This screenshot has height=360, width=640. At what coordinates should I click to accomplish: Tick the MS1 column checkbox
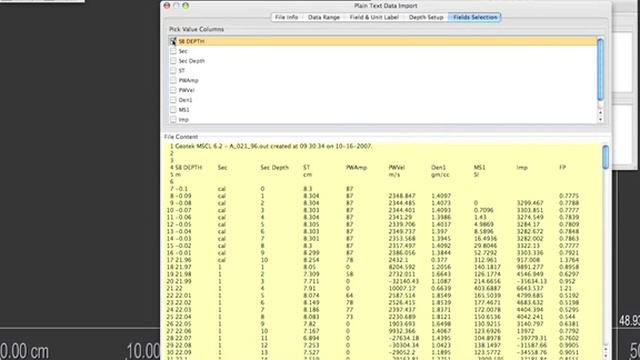(173, 110)
